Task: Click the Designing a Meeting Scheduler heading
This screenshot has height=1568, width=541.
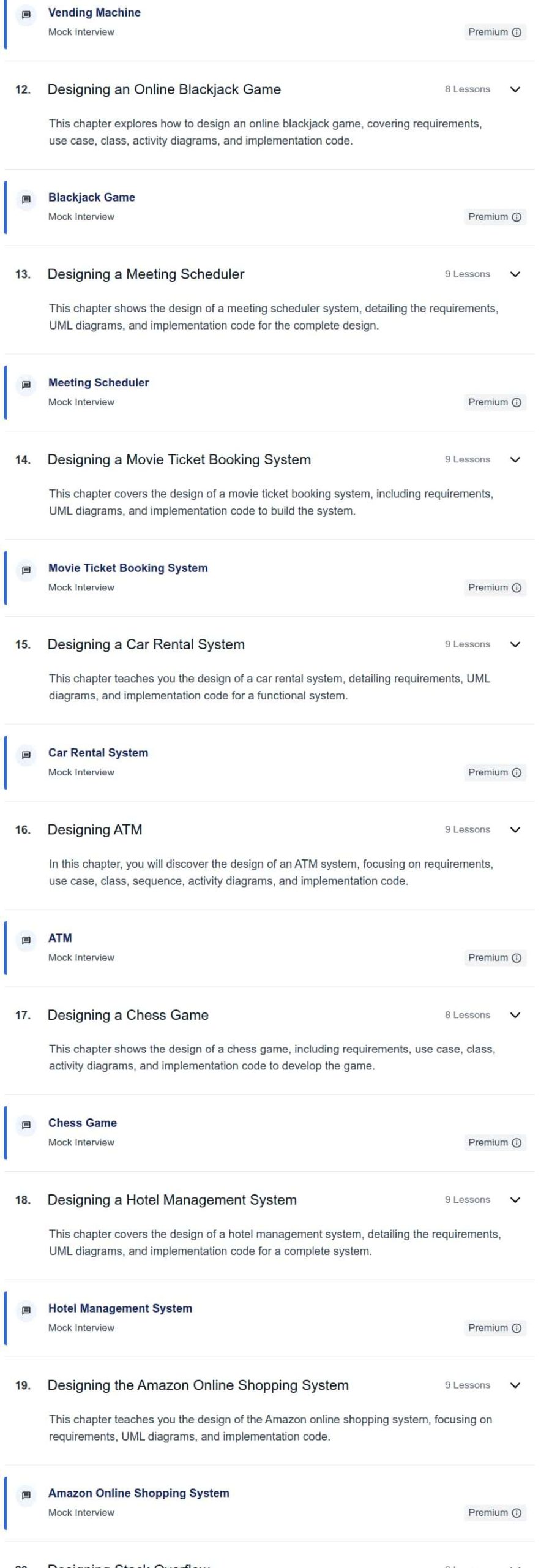Action: point(146,274)
